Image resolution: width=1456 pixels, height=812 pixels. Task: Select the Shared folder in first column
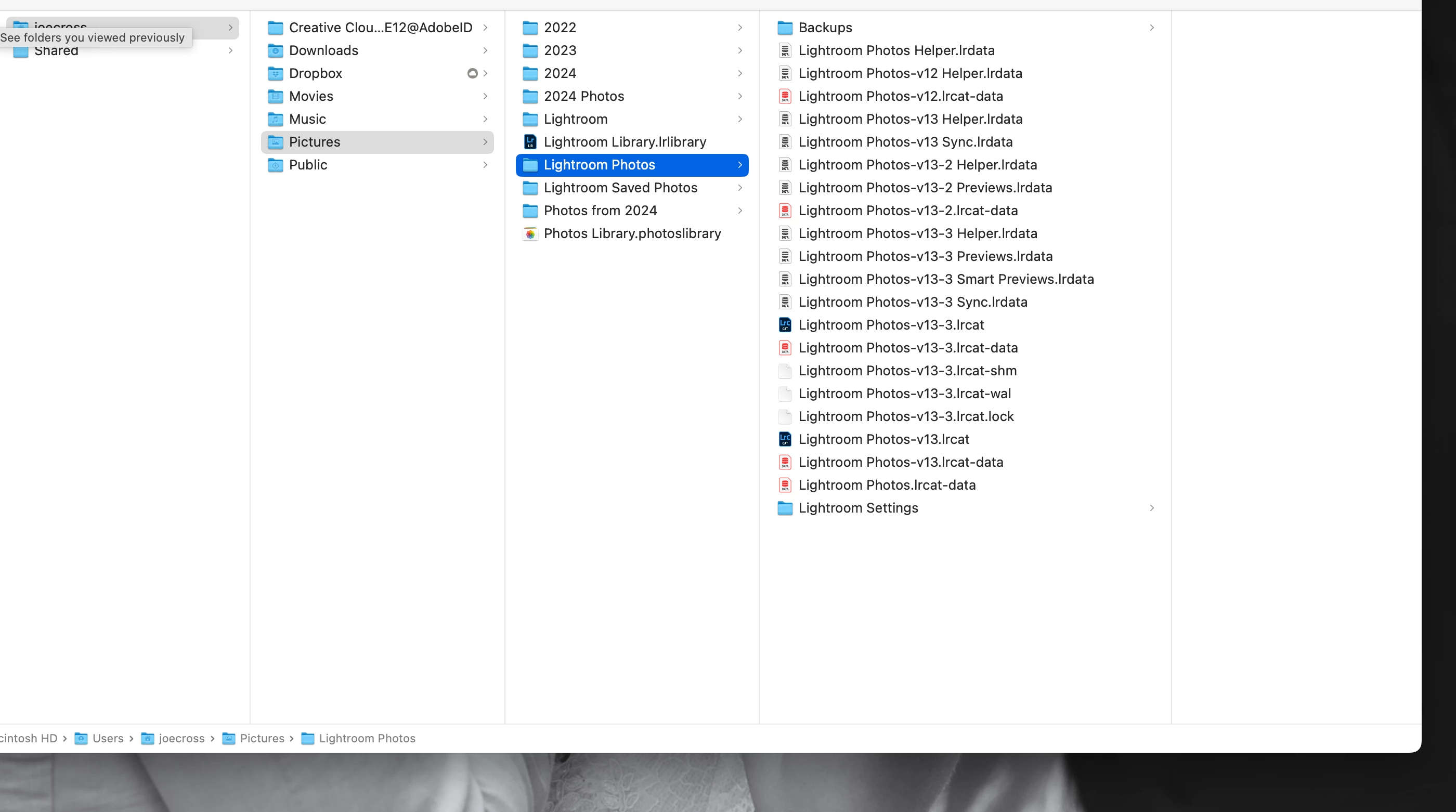pyautogui.click(x=56, y=53)
